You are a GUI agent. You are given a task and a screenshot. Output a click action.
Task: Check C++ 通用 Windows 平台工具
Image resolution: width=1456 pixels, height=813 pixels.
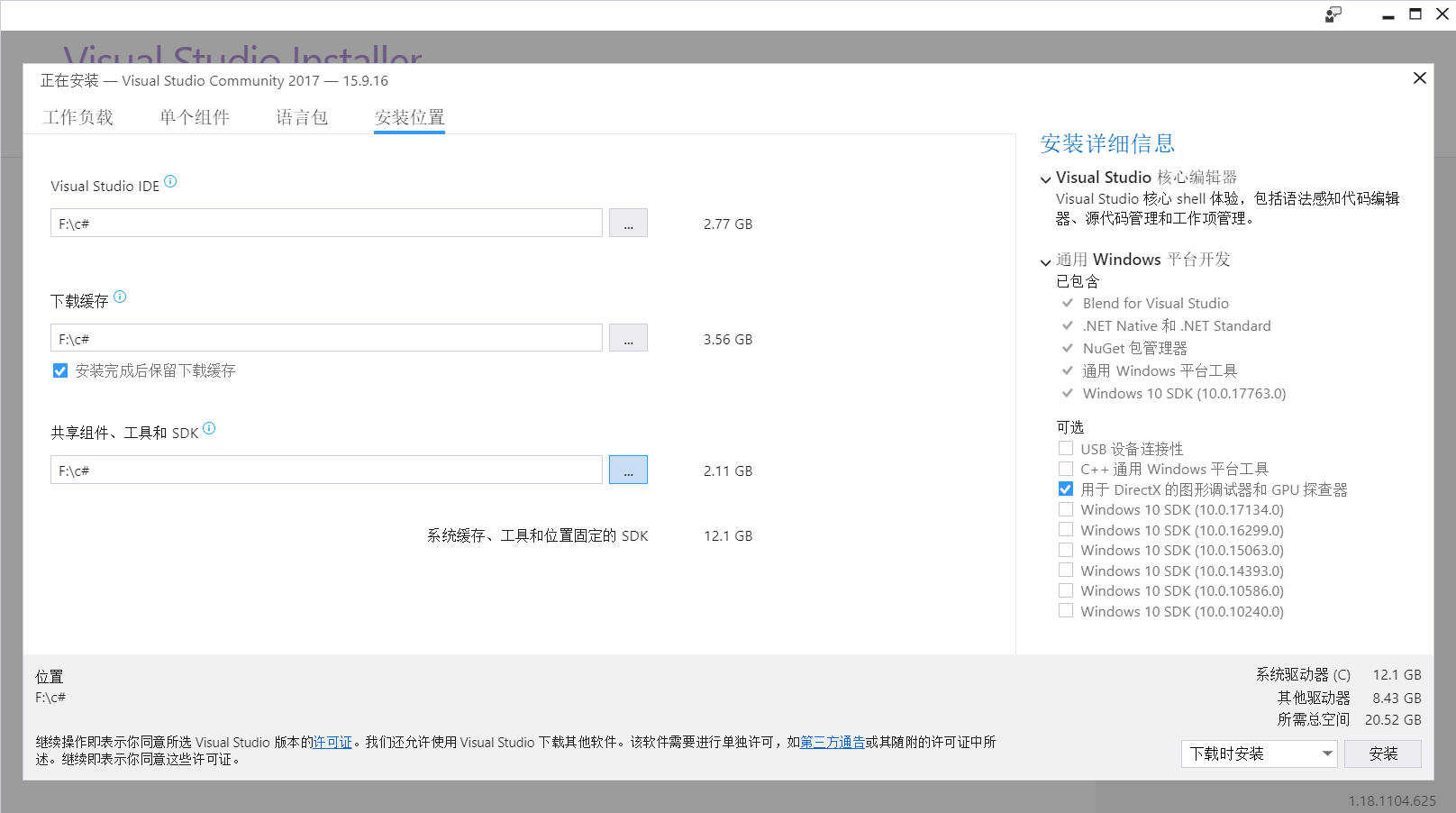[1066, 469]
